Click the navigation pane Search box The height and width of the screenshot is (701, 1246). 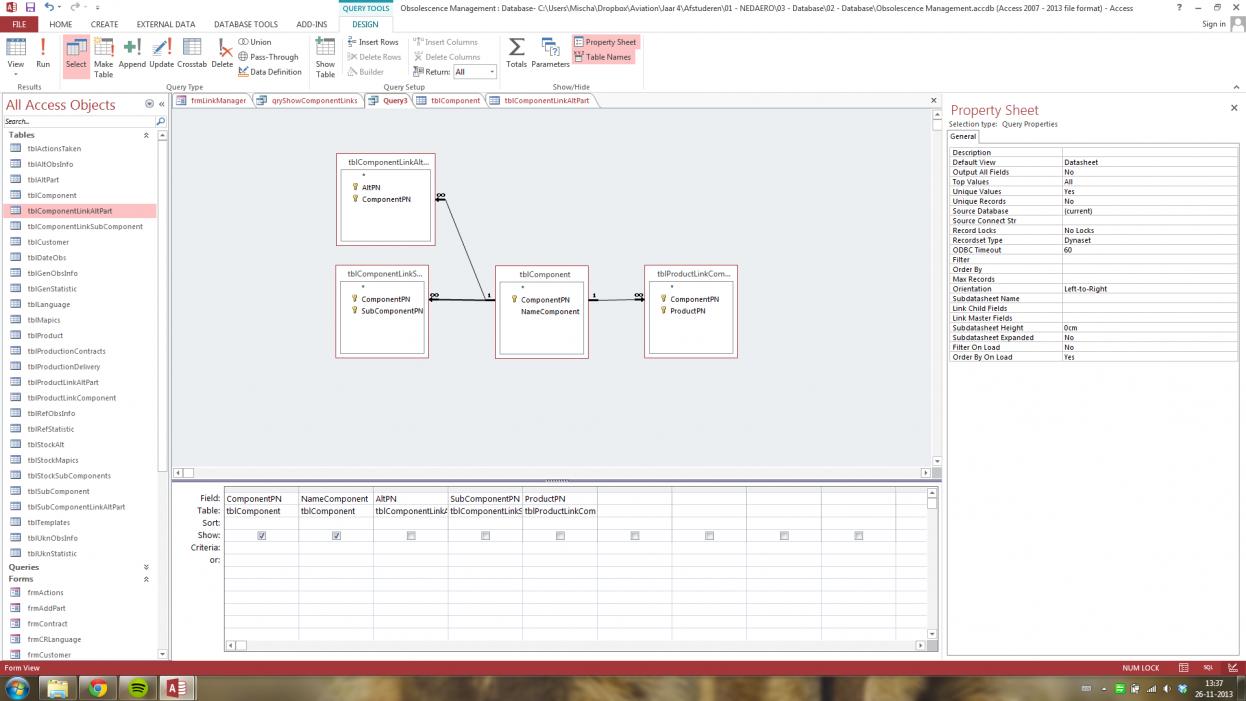click(78, 122)
